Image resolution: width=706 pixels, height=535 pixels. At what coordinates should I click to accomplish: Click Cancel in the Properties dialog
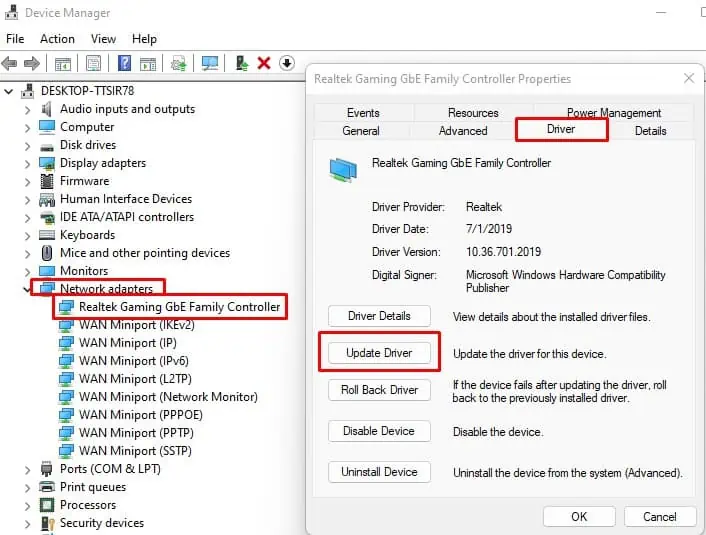click(x=660, y=517)
